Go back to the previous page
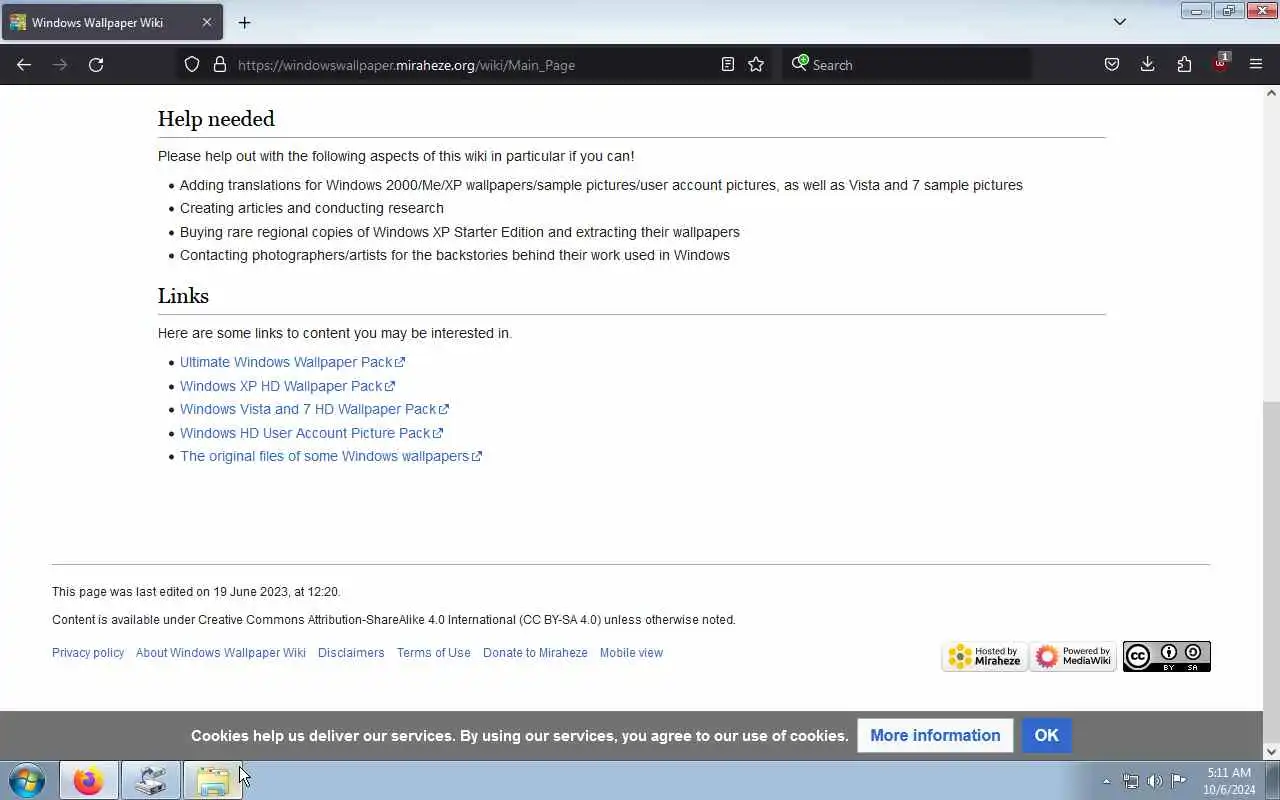Image resolution: width=1280 pixels, height=800 pixels. point(24,65)
